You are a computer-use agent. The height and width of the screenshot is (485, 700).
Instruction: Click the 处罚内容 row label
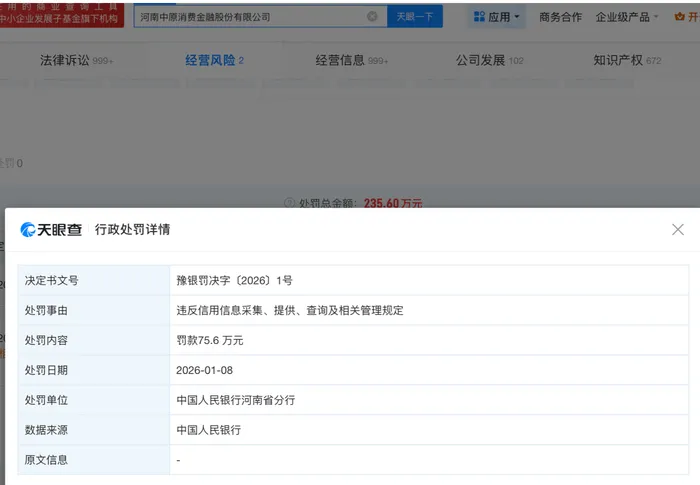click(46, 340)
